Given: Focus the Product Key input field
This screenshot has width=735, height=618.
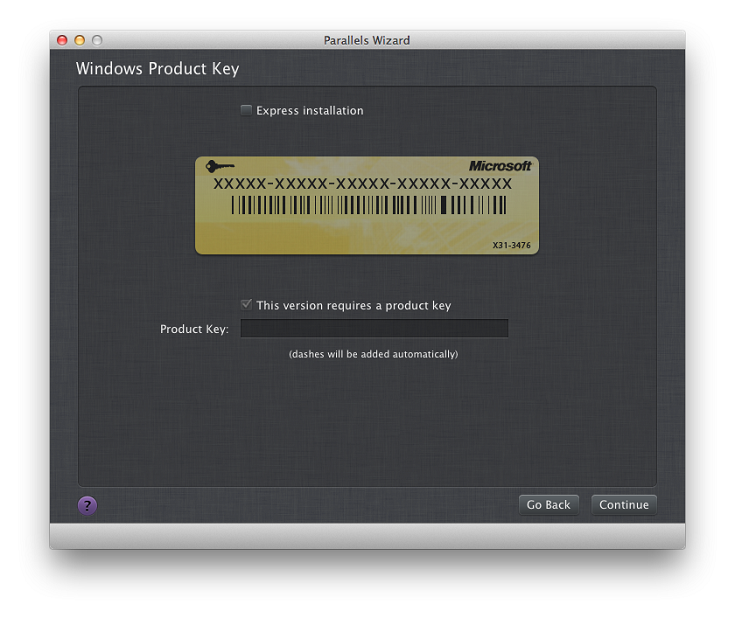Looking at the screenshot, I should tap(374, 328).
